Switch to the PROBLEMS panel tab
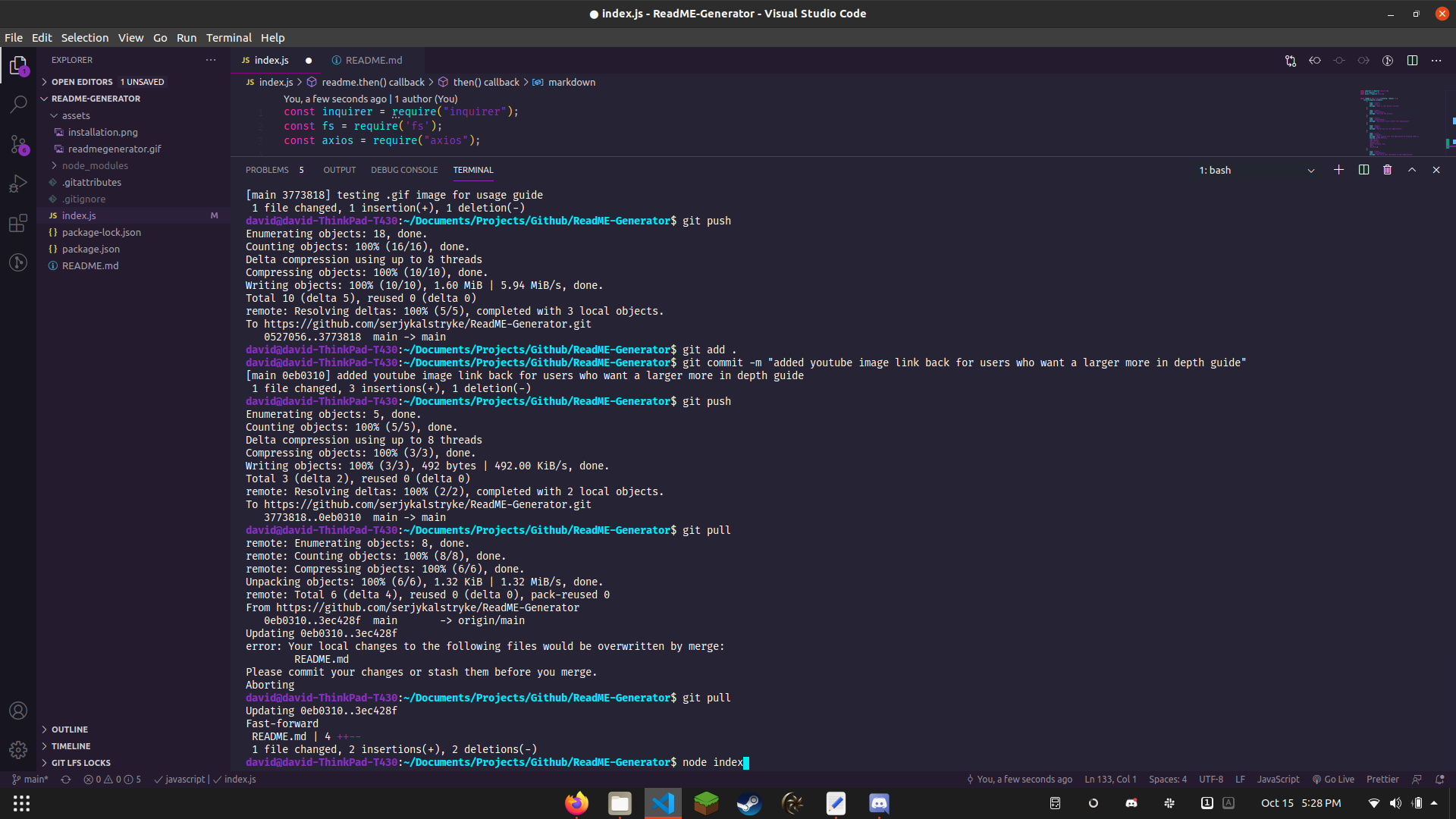The height and width of the screenshot is (819, 1456). (x=267, y=170)
